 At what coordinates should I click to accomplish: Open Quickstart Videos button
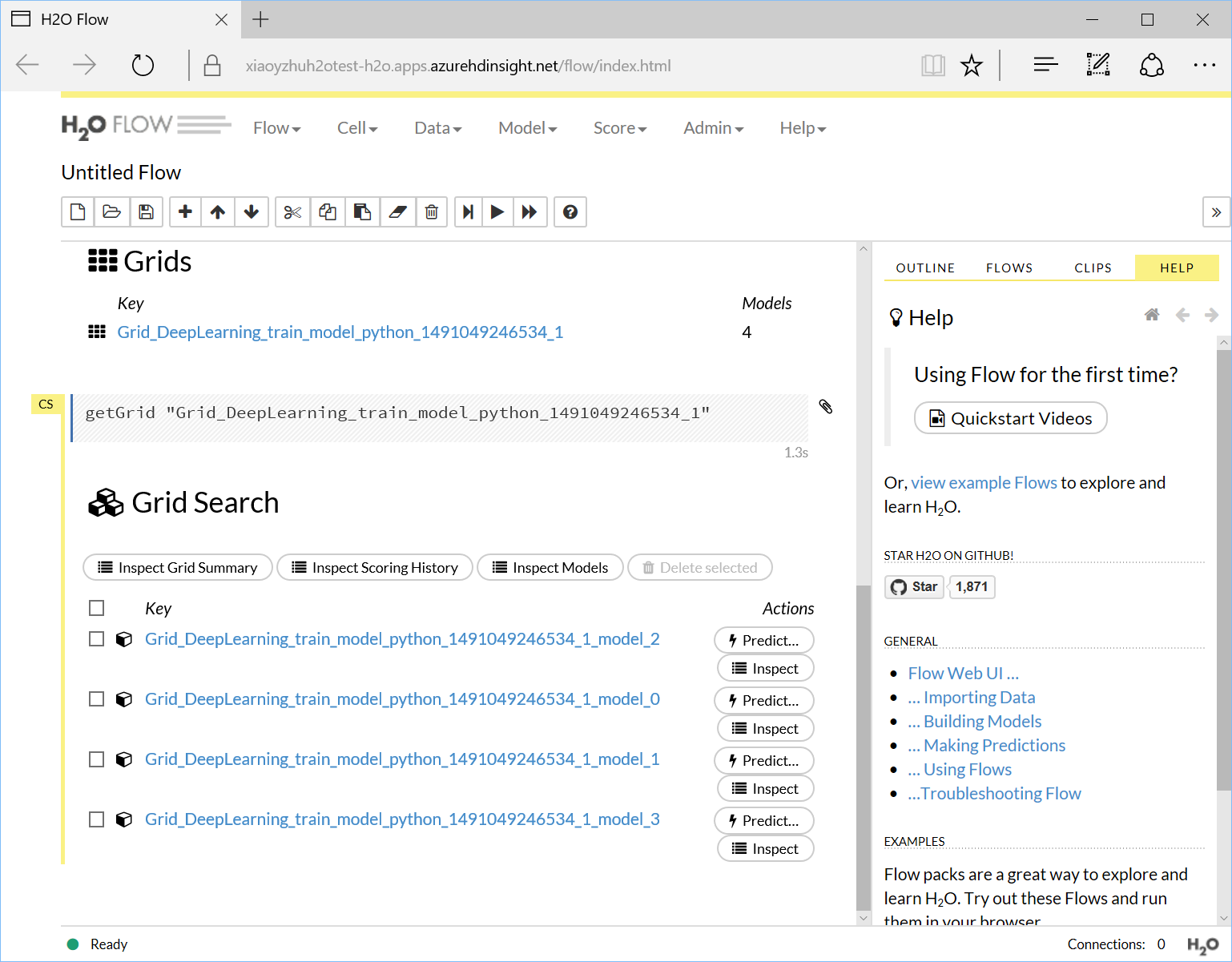pos(1011,418)
